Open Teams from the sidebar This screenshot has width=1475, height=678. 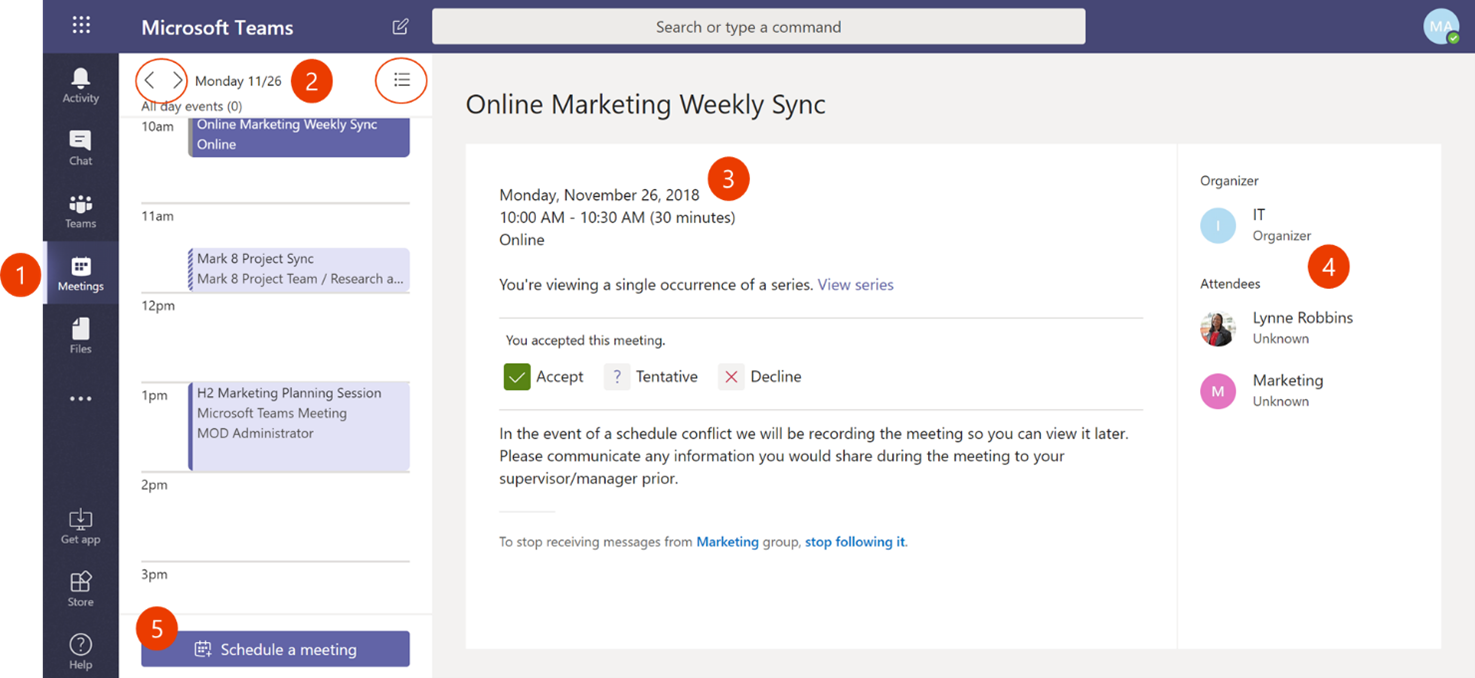[81, 211]
